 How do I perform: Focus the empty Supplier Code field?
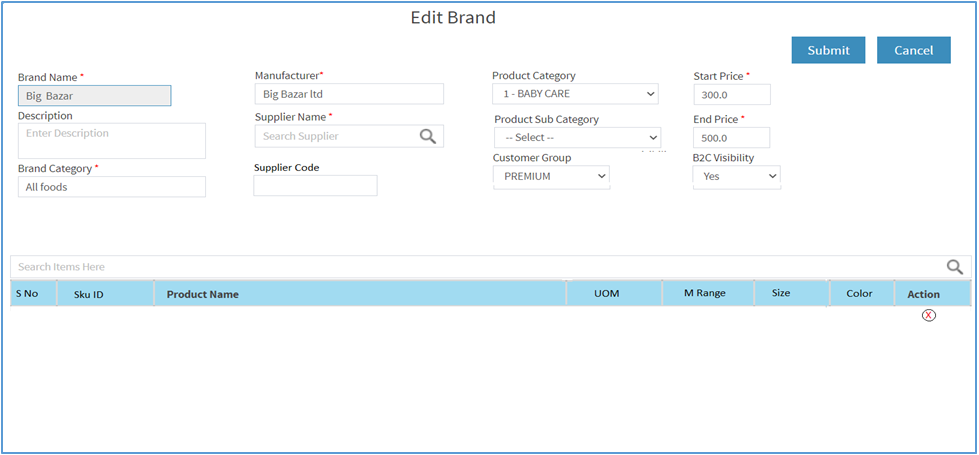click(315, 185)
